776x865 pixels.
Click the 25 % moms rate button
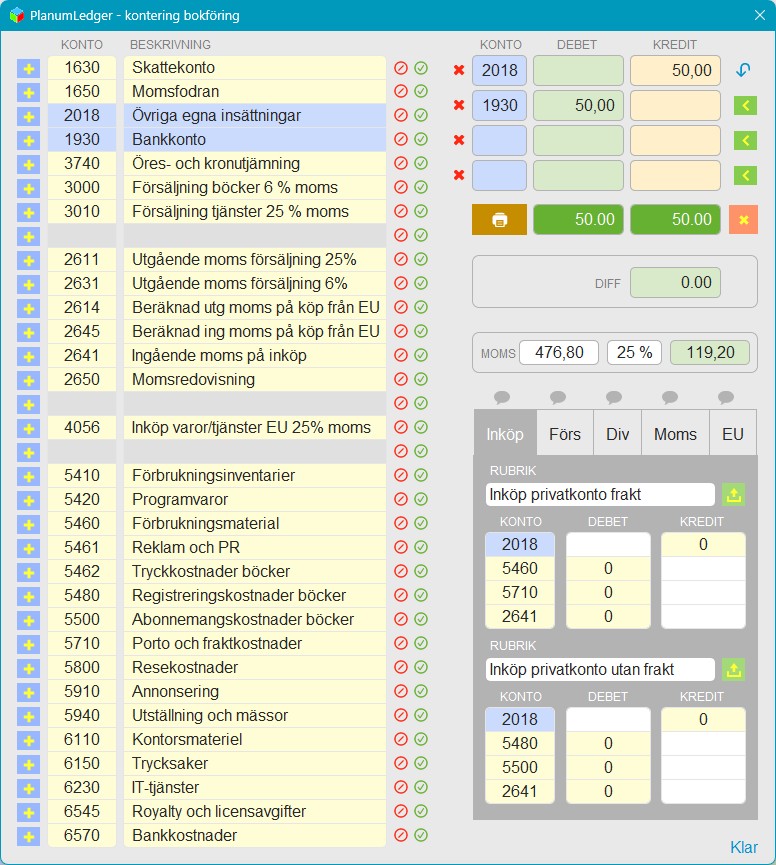[634, 353]
